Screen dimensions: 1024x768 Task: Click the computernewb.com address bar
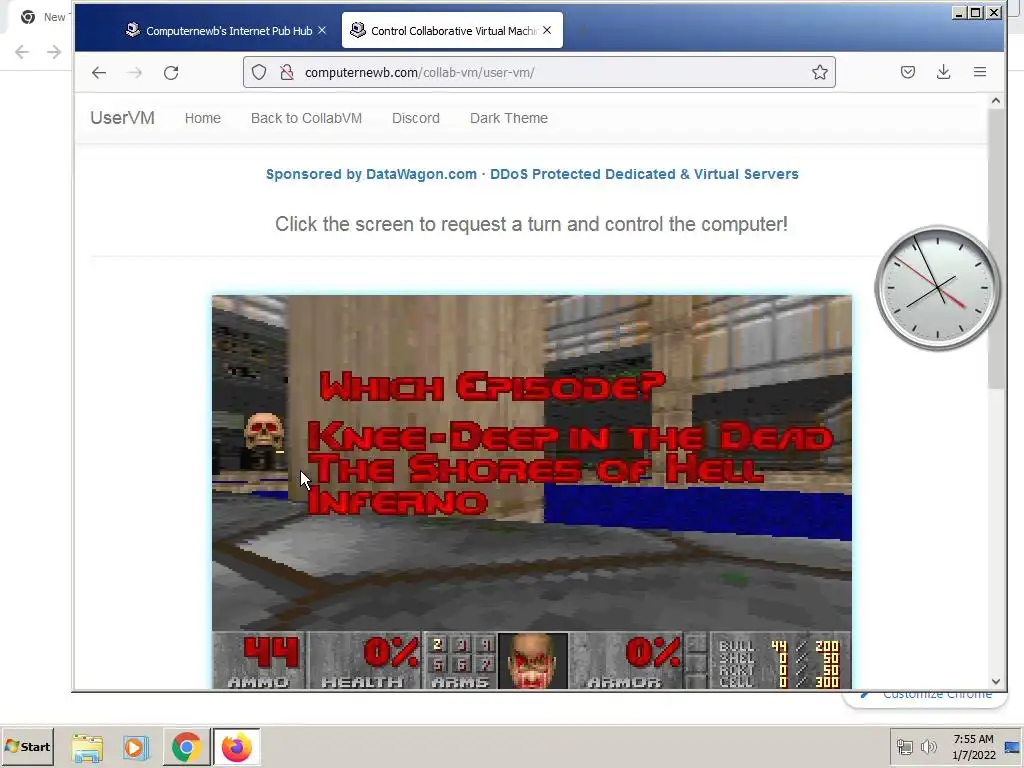(539, 72)
